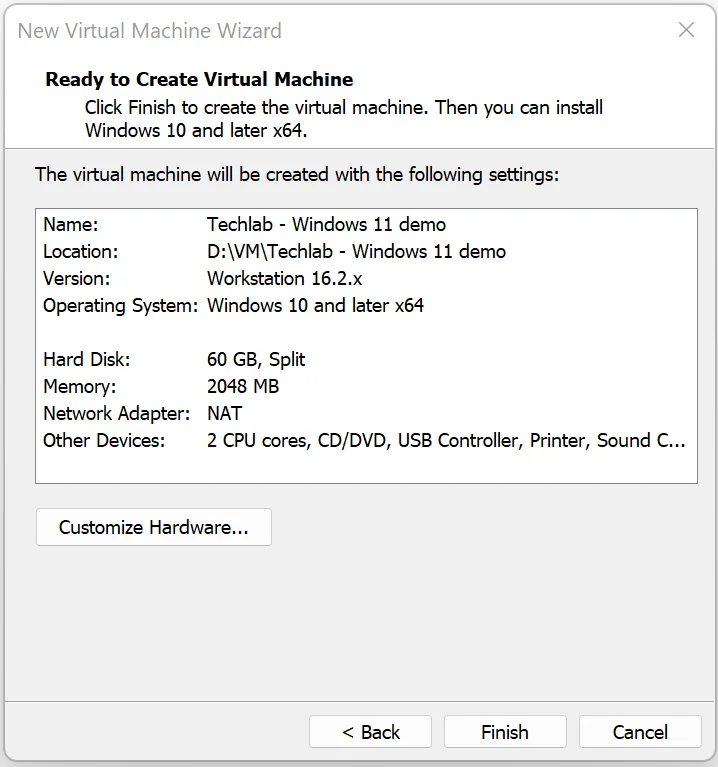Click the 'Ready to Create Virtual Machine' heading

[x=199, y=79]
